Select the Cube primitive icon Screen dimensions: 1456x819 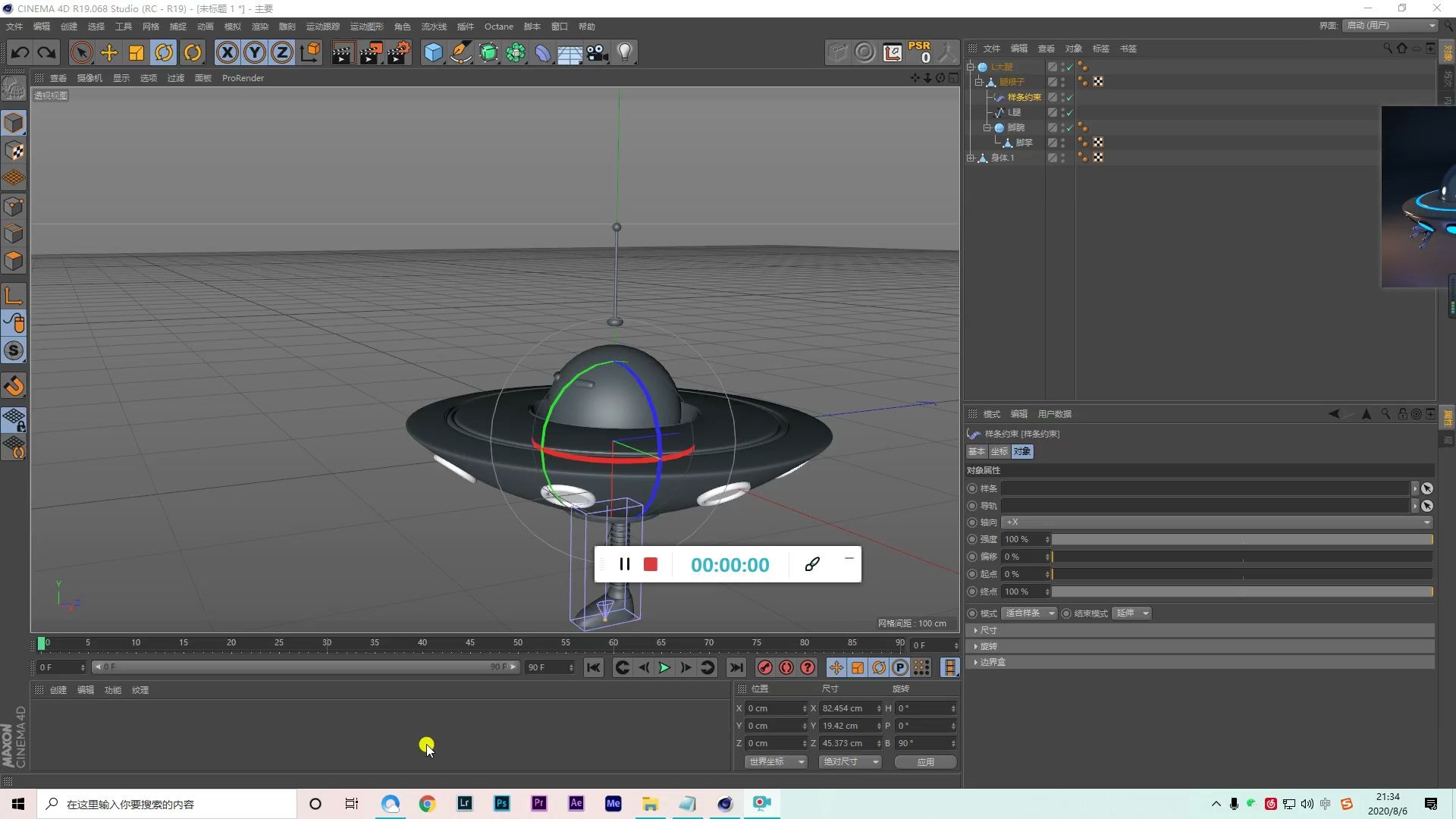tap(433, 52)
